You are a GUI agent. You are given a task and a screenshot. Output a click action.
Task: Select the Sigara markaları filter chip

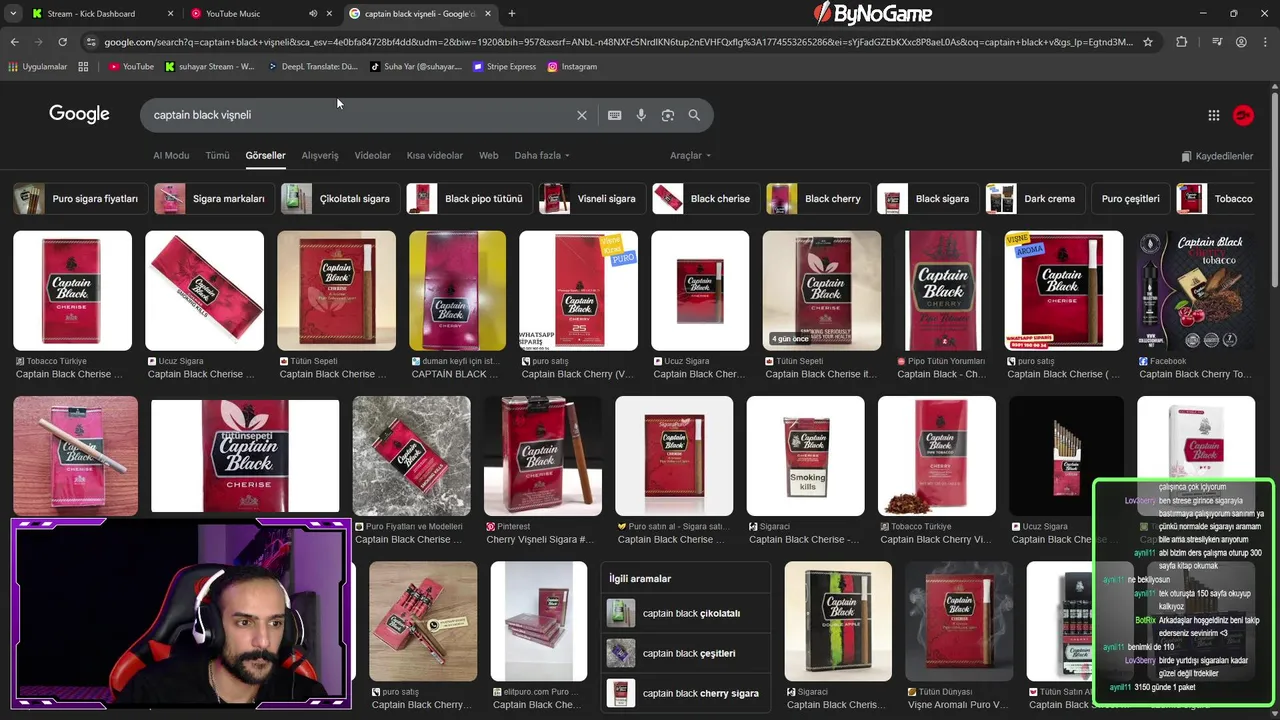(212, 199)
